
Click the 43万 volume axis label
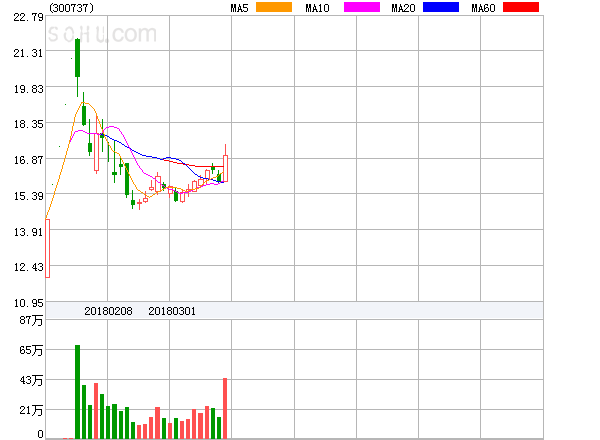click(x=31, y=380)
